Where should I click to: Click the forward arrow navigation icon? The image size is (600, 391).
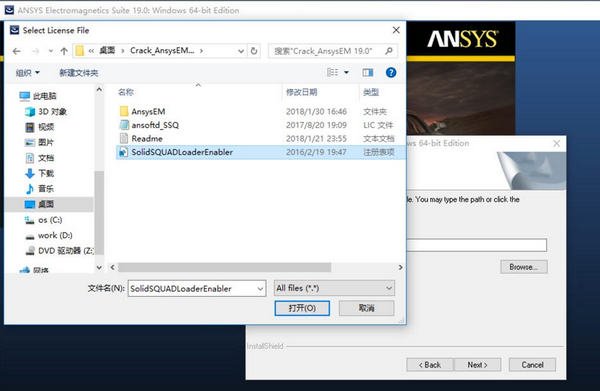pyautogui.click(x=35, y=51)
